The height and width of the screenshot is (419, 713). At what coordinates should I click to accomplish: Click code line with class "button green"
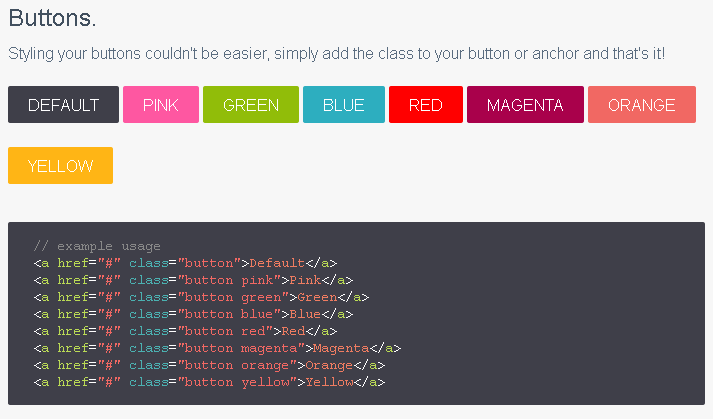click(201, 297)
